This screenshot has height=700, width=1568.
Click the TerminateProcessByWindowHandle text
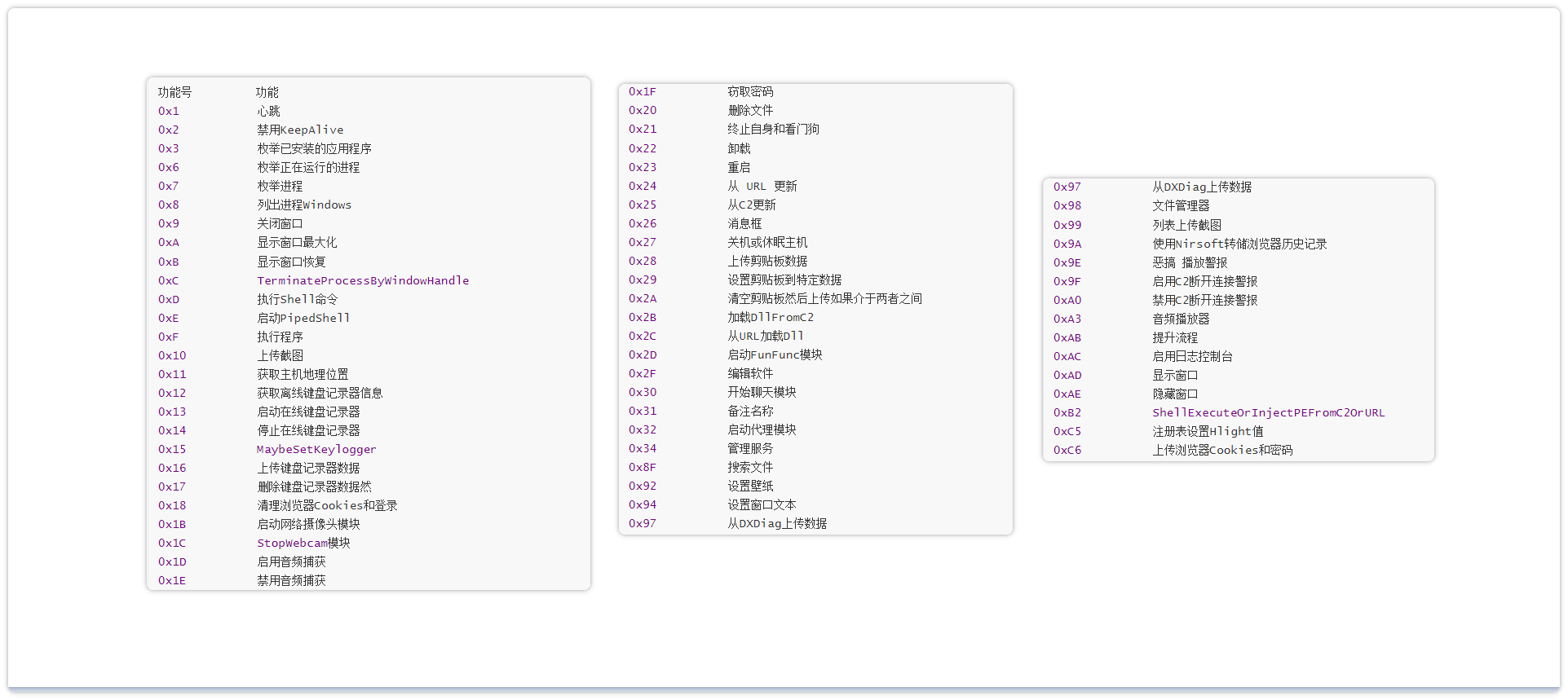pyautogui.click(x=363, y=280)
